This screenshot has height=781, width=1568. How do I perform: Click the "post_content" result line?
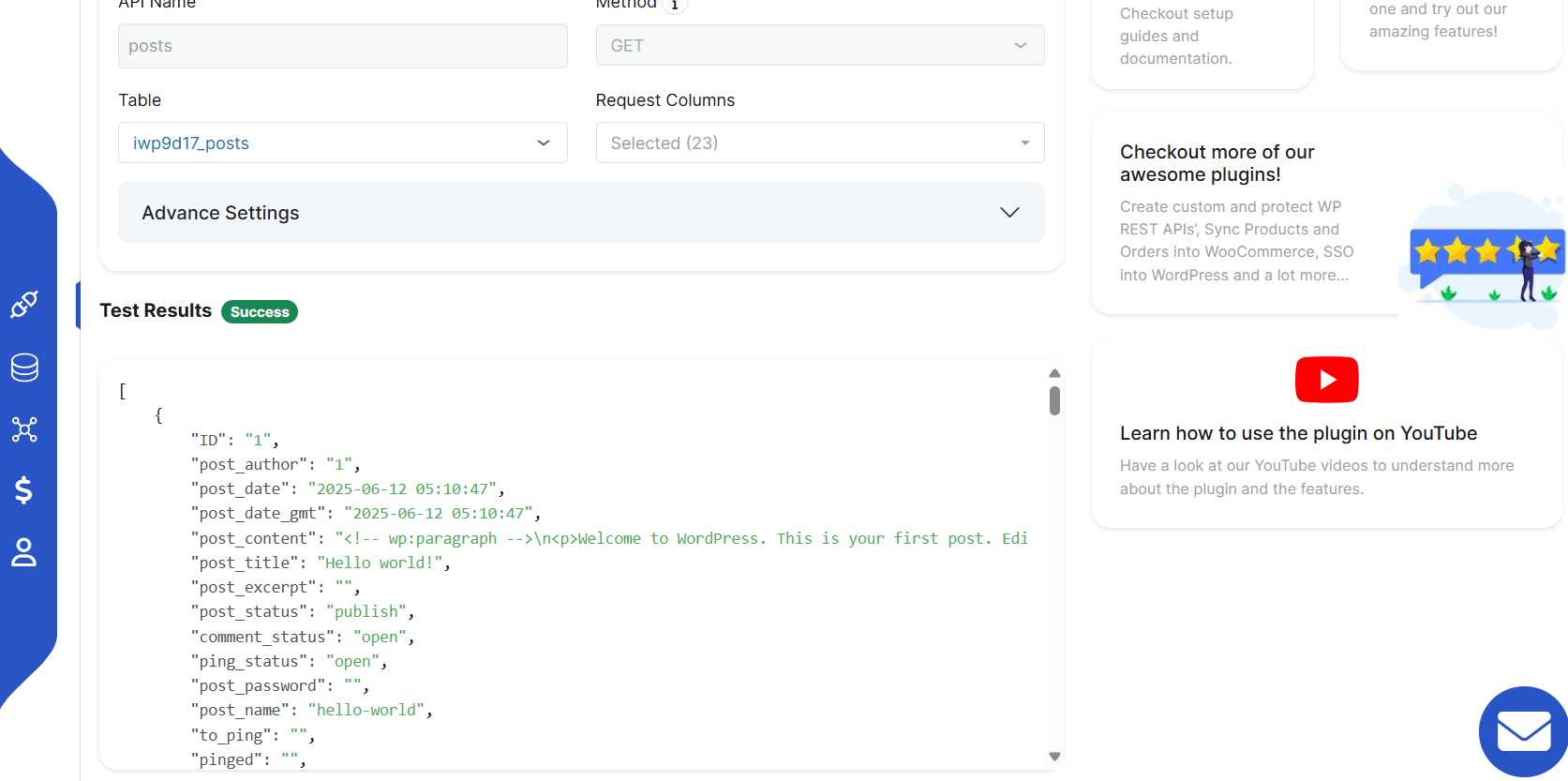[x=609, y=538]
